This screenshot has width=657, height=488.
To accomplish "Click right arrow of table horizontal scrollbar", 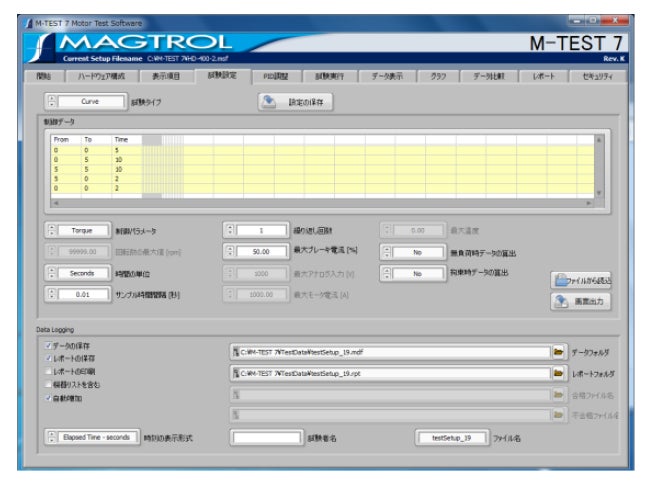I will (589, 203).
